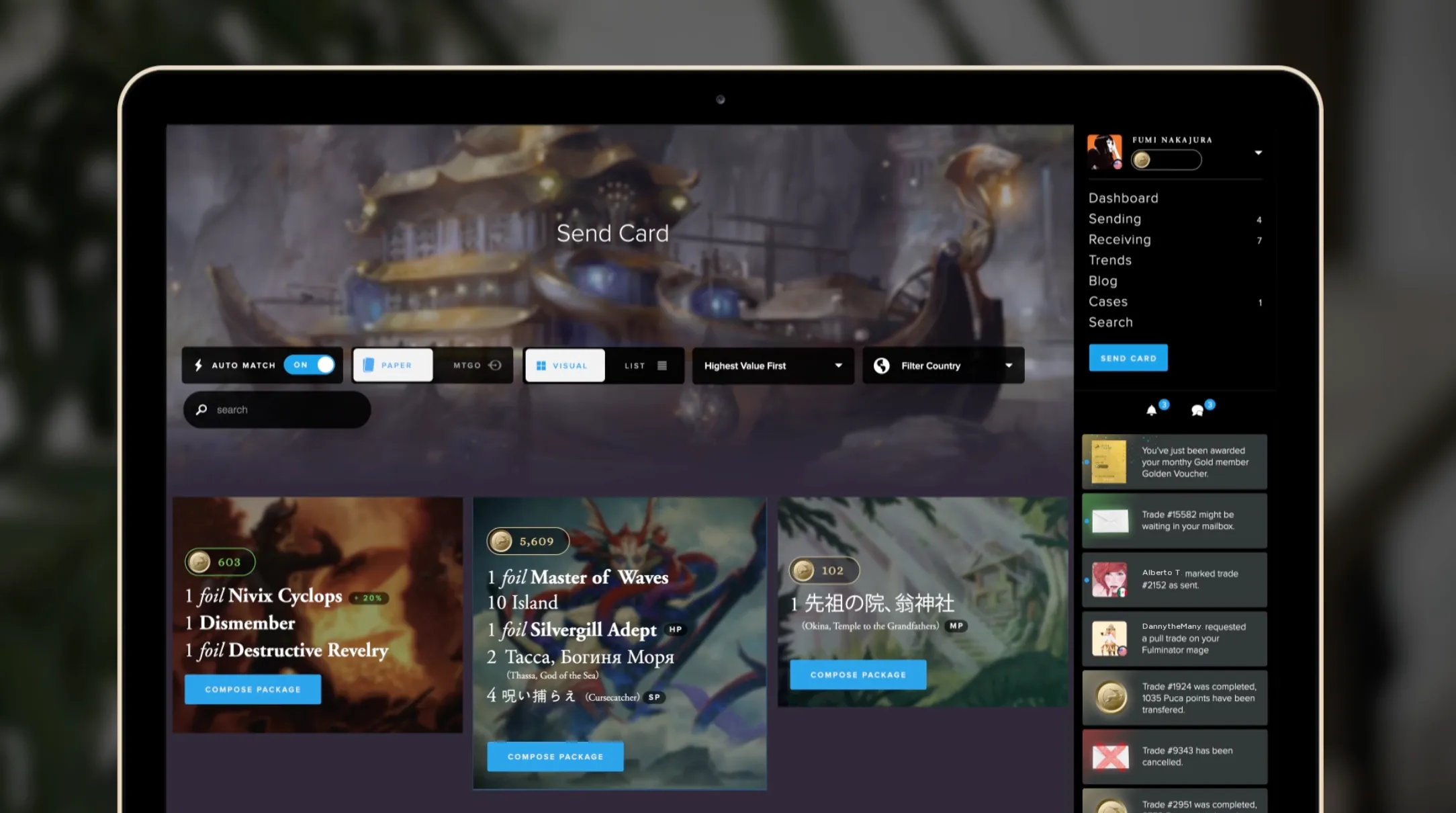Go to the Blog page

coord(1103,281)
